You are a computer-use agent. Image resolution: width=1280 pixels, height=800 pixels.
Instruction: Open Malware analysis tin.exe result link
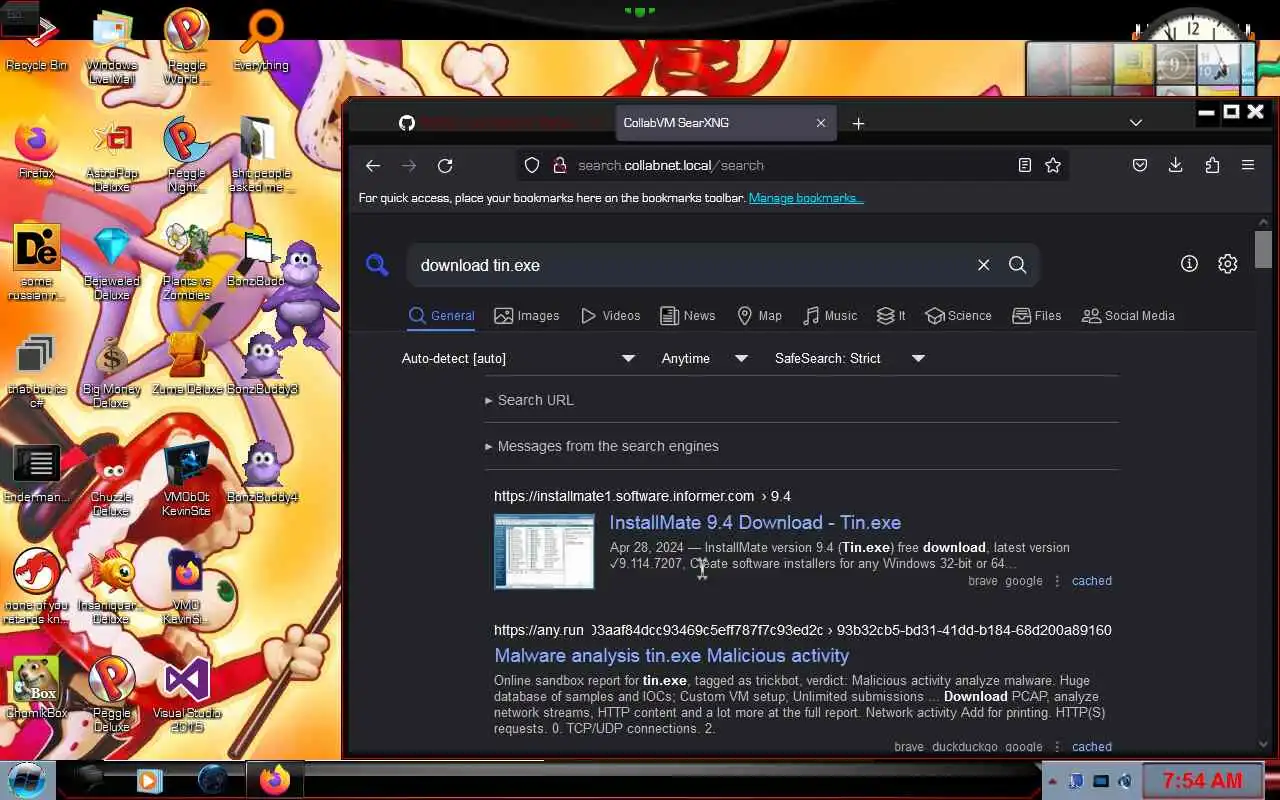pos(672,656)
